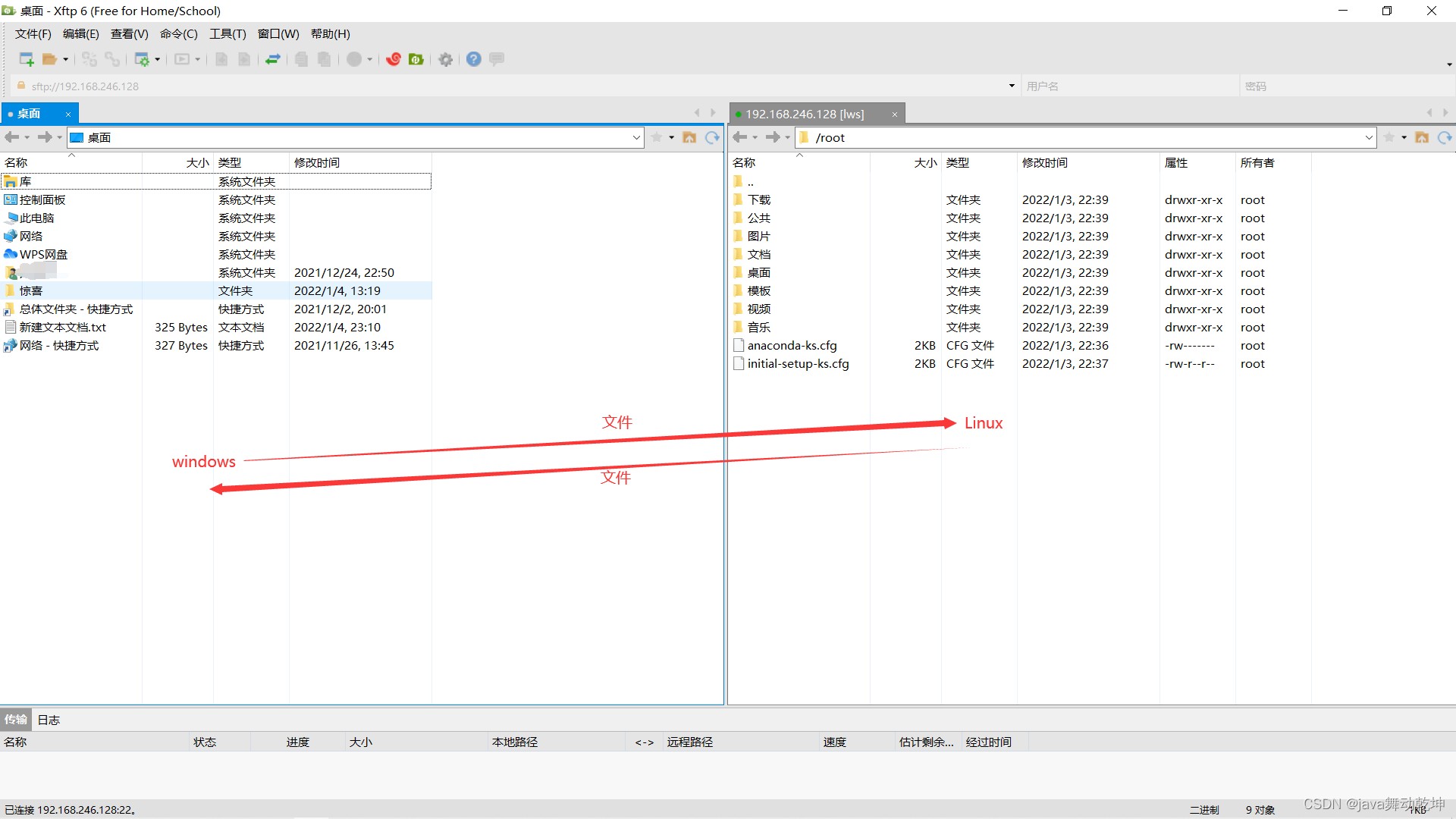Sort local list by 大小 column
Image resolution: width=1456 pixels, height=819 pixels.
point(177,162)
